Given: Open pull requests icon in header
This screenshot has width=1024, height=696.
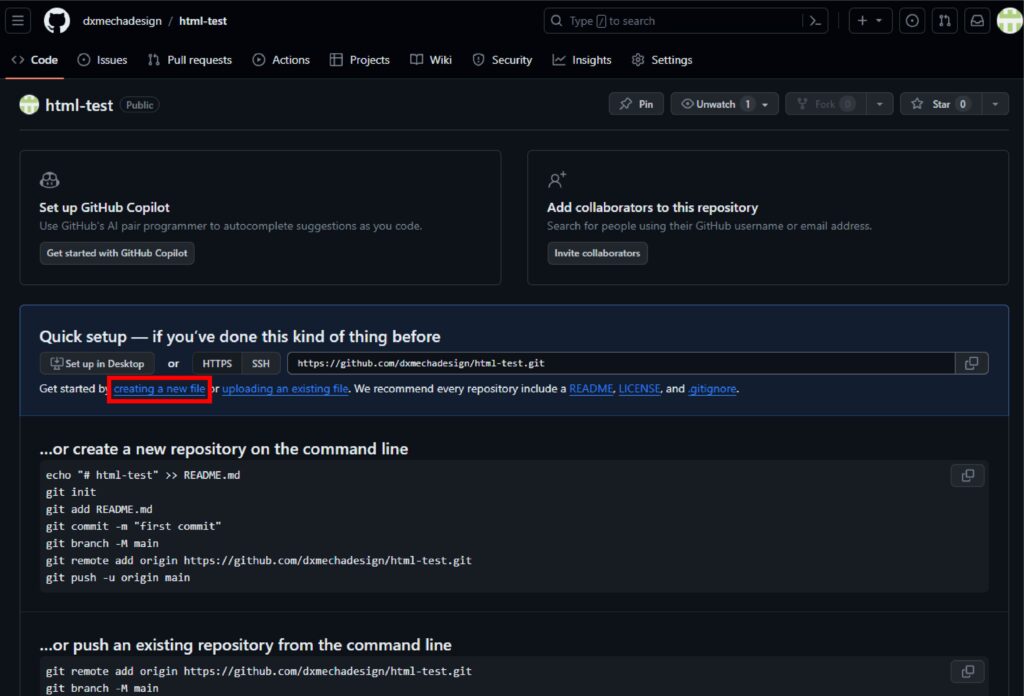Looking at the screenshot, I should [944, 21].
